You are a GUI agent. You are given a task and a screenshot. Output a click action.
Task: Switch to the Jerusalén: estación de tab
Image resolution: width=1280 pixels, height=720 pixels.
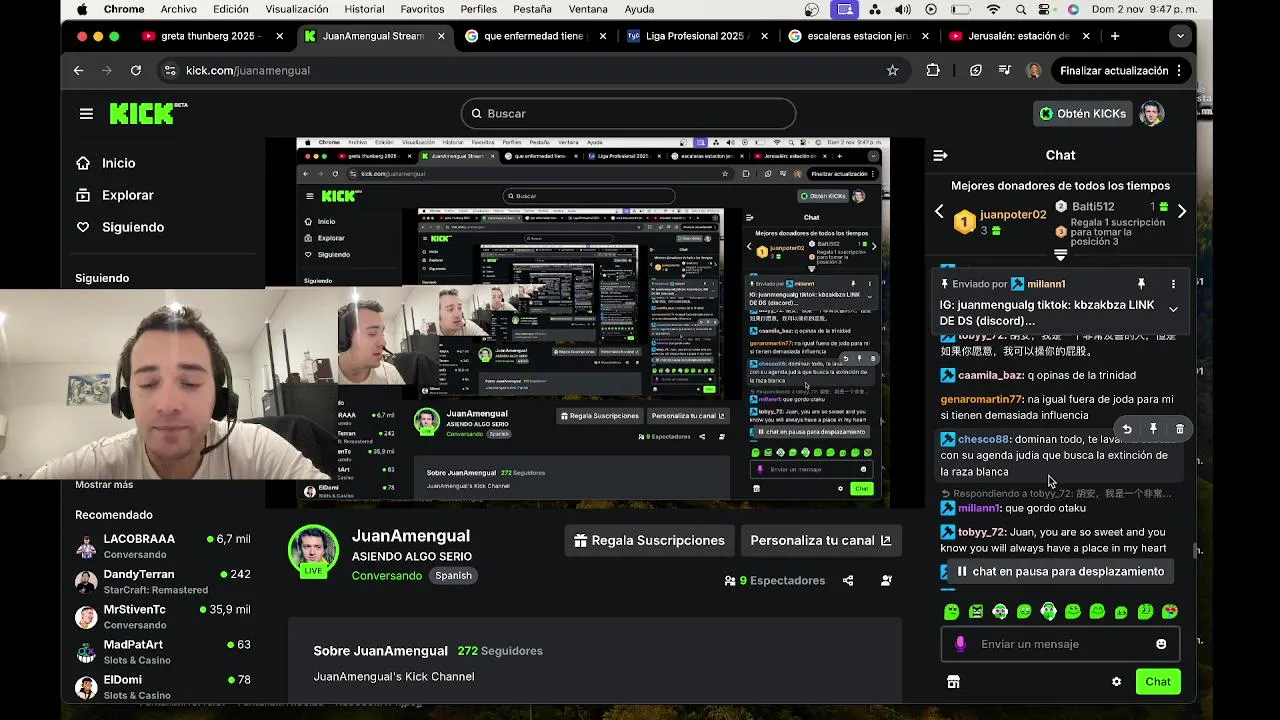point(1018,36)
